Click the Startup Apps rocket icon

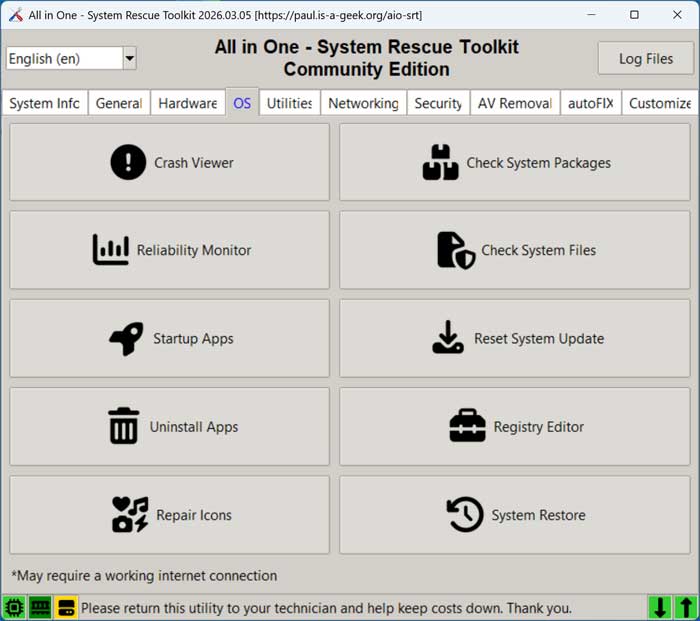coord(126,338)
